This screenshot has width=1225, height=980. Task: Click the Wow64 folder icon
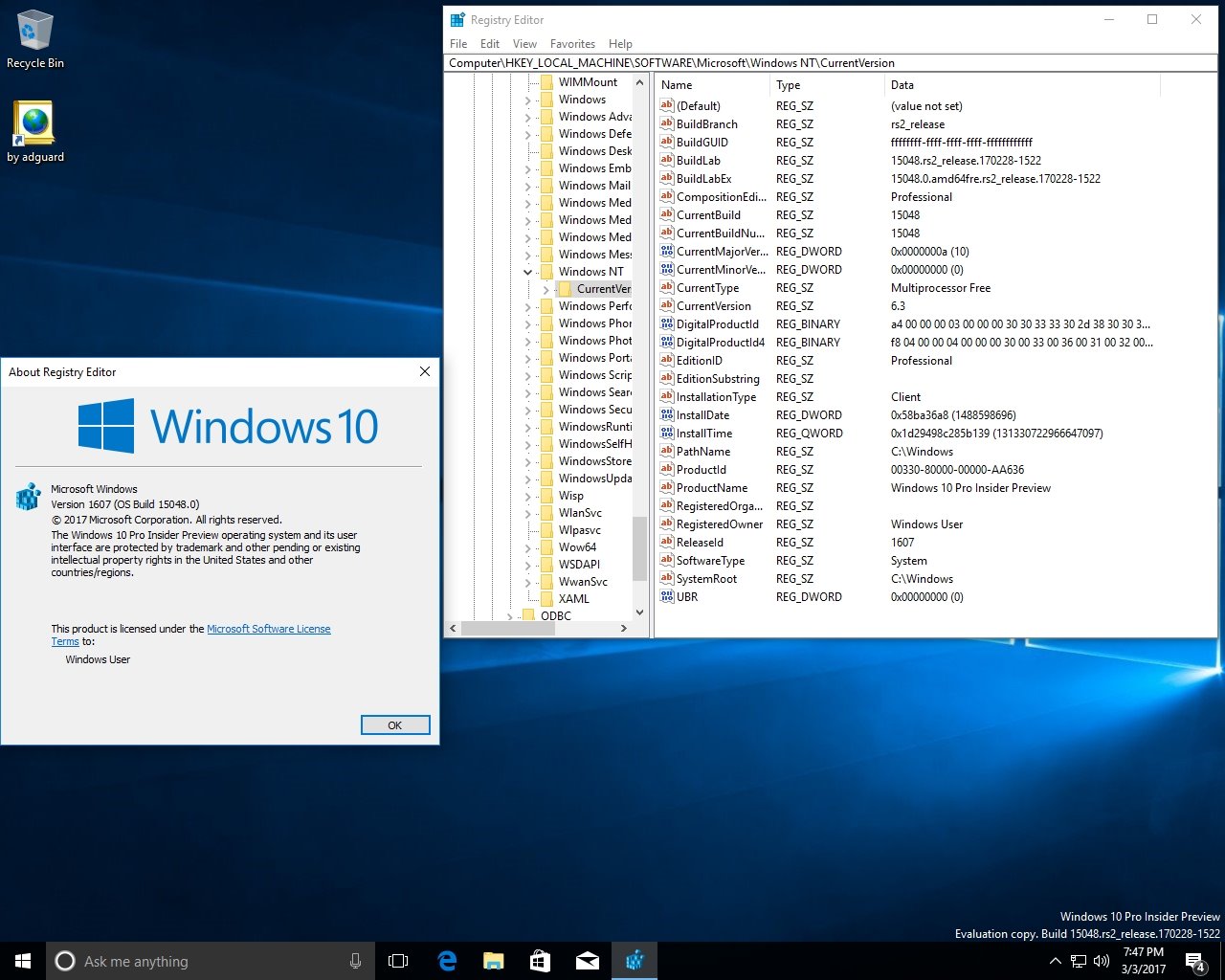click(x=546, y=546)
